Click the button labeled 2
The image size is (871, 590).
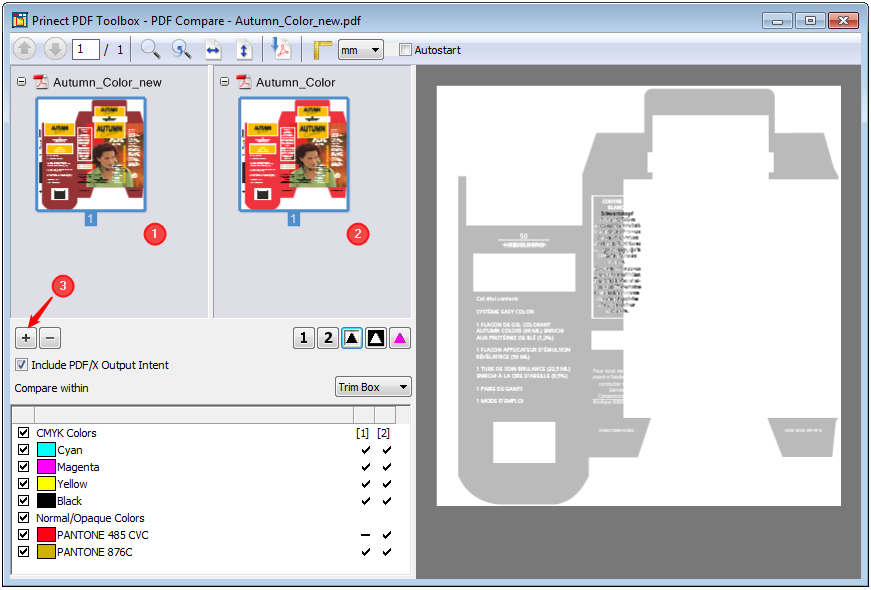pos(328,338)
